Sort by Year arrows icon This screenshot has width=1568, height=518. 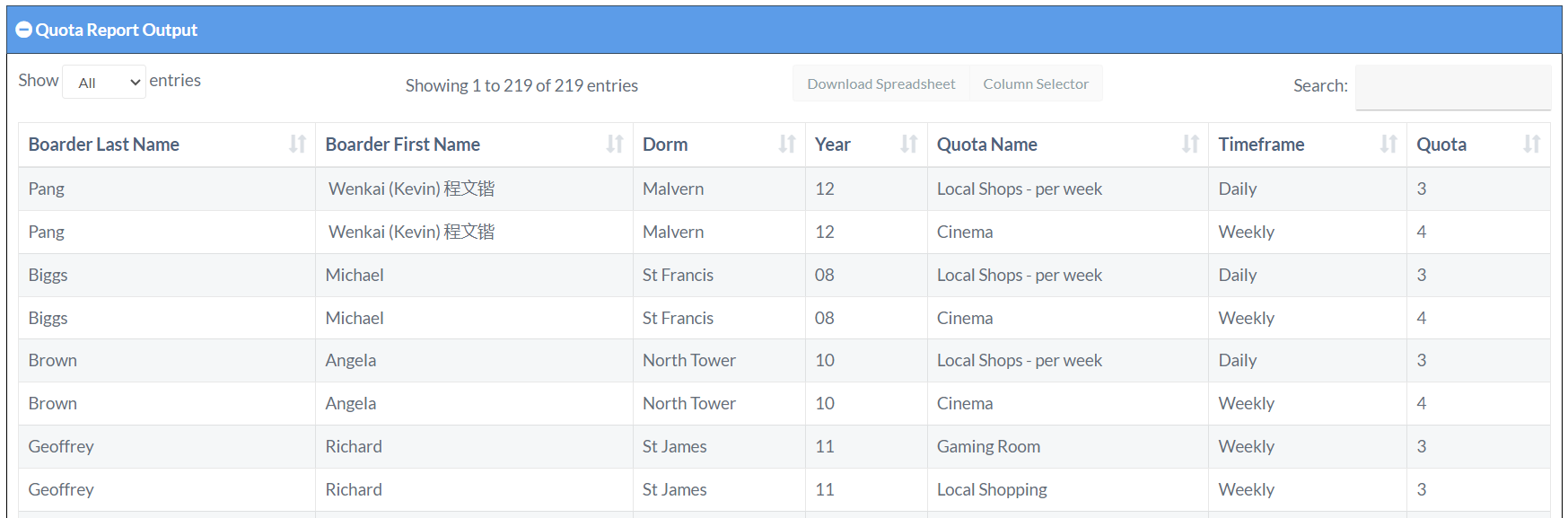click(909, 144)
